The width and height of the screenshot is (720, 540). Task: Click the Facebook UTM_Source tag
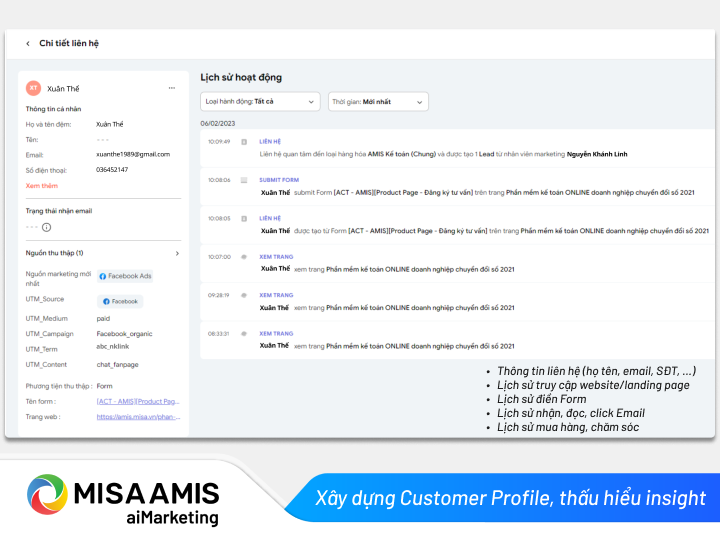coord(120,301)
